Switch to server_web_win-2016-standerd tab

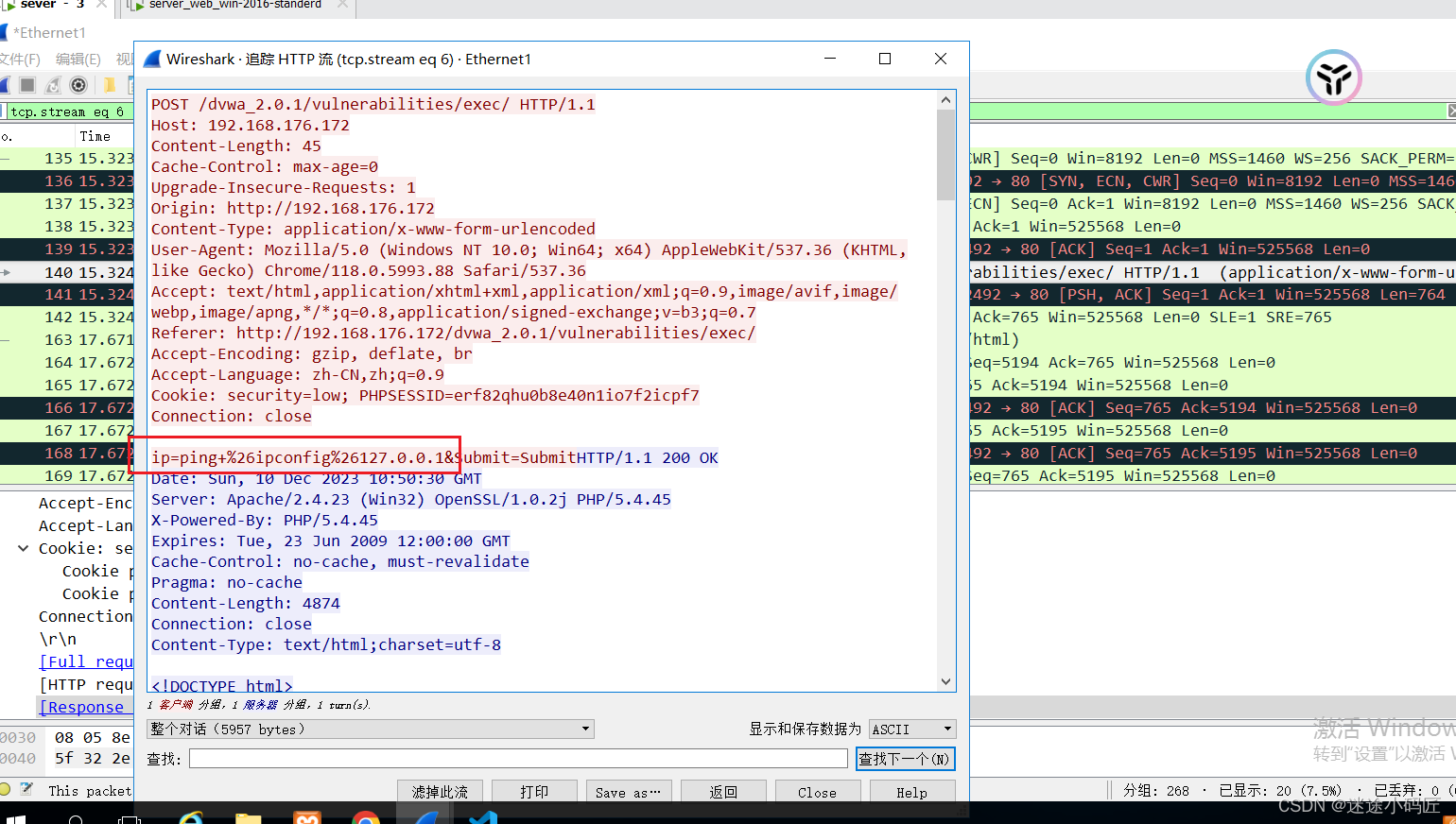(x=235, y=5)
